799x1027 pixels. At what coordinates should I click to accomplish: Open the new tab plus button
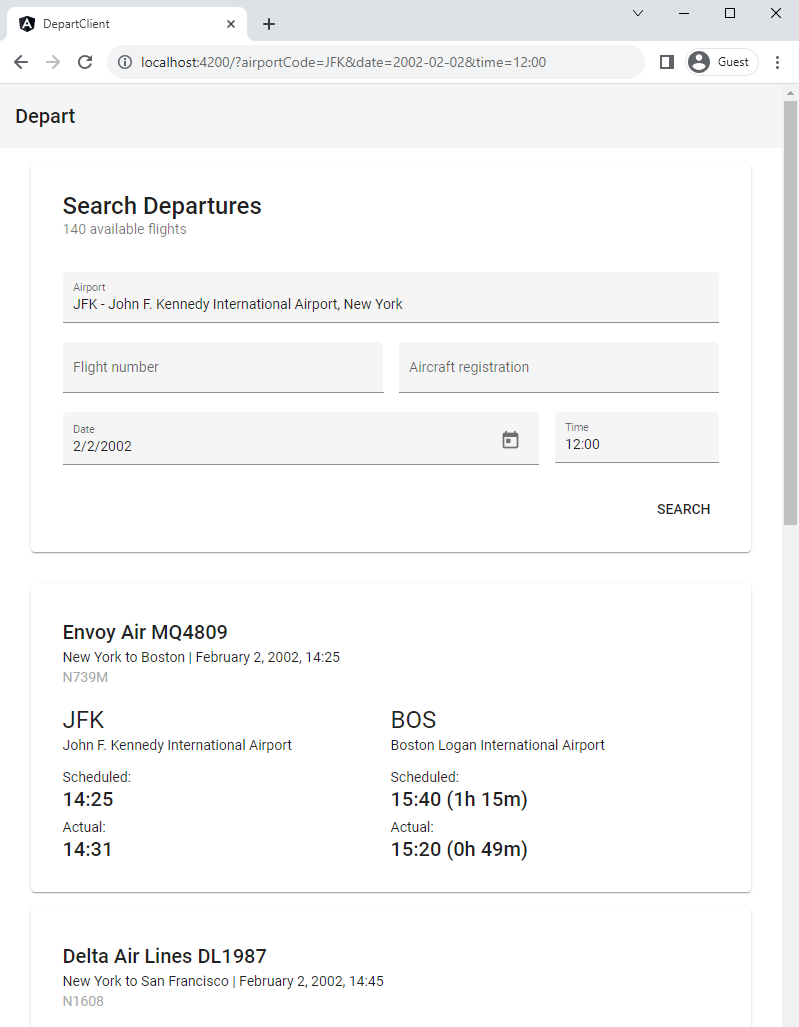[269, 24]
